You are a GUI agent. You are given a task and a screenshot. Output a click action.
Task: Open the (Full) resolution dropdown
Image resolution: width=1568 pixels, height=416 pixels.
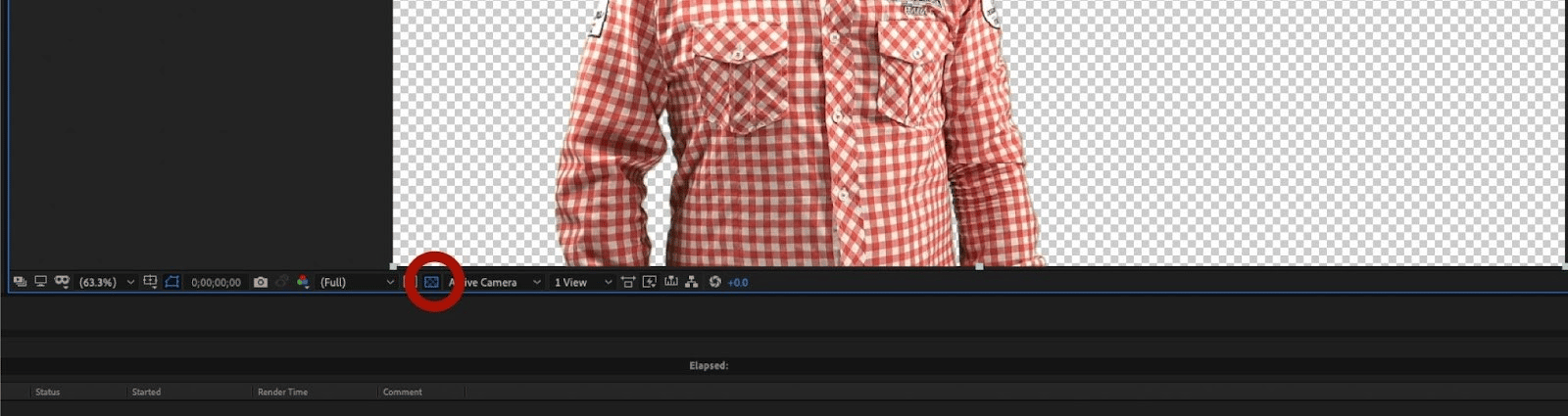(357, 282)
